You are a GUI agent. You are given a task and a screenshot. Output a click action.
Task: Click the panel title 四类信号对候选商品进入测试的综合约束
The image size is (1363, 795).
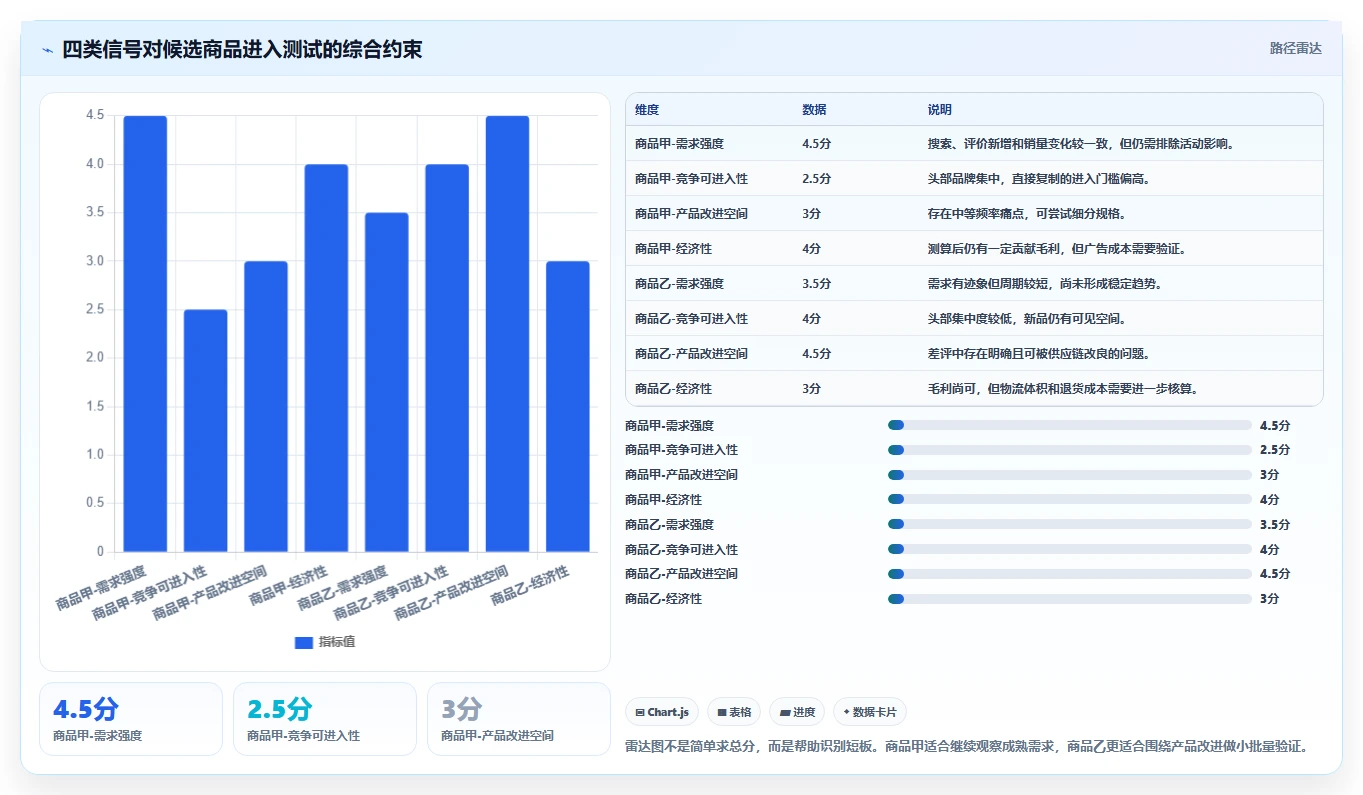click(242, 49)
